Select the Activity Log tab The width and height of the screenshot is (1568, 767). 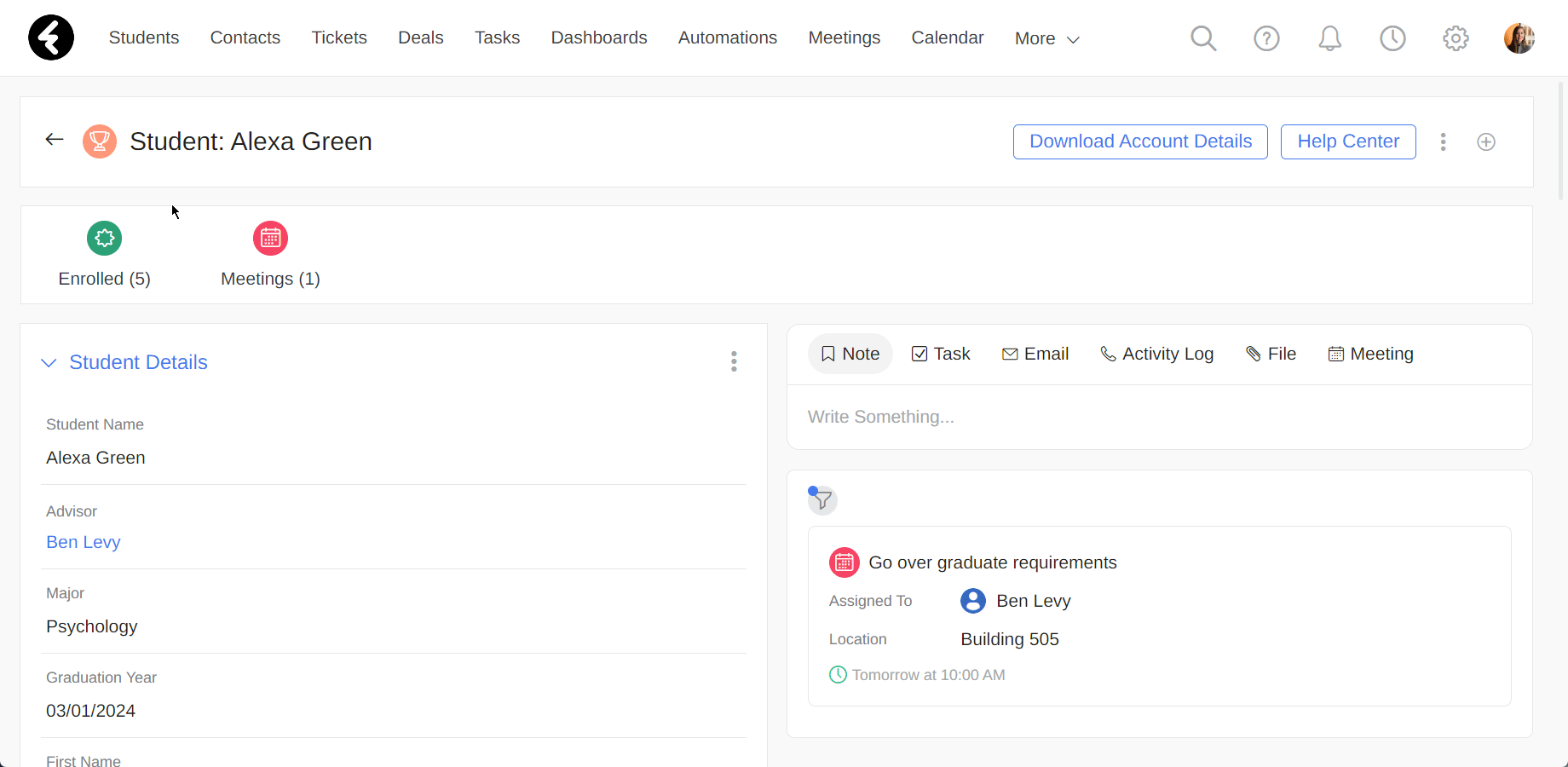pos(1156,354)
